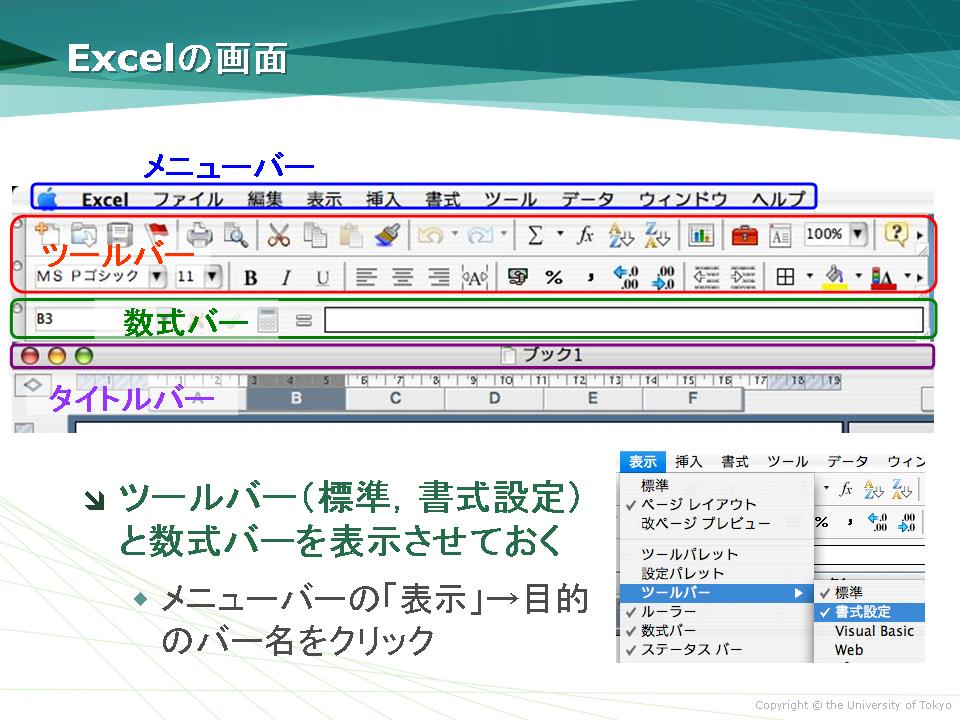Image resolution: width=960 pixels, height=720 pixels.
Task: Click the AutoSum sigma icon
Action: 535,234
